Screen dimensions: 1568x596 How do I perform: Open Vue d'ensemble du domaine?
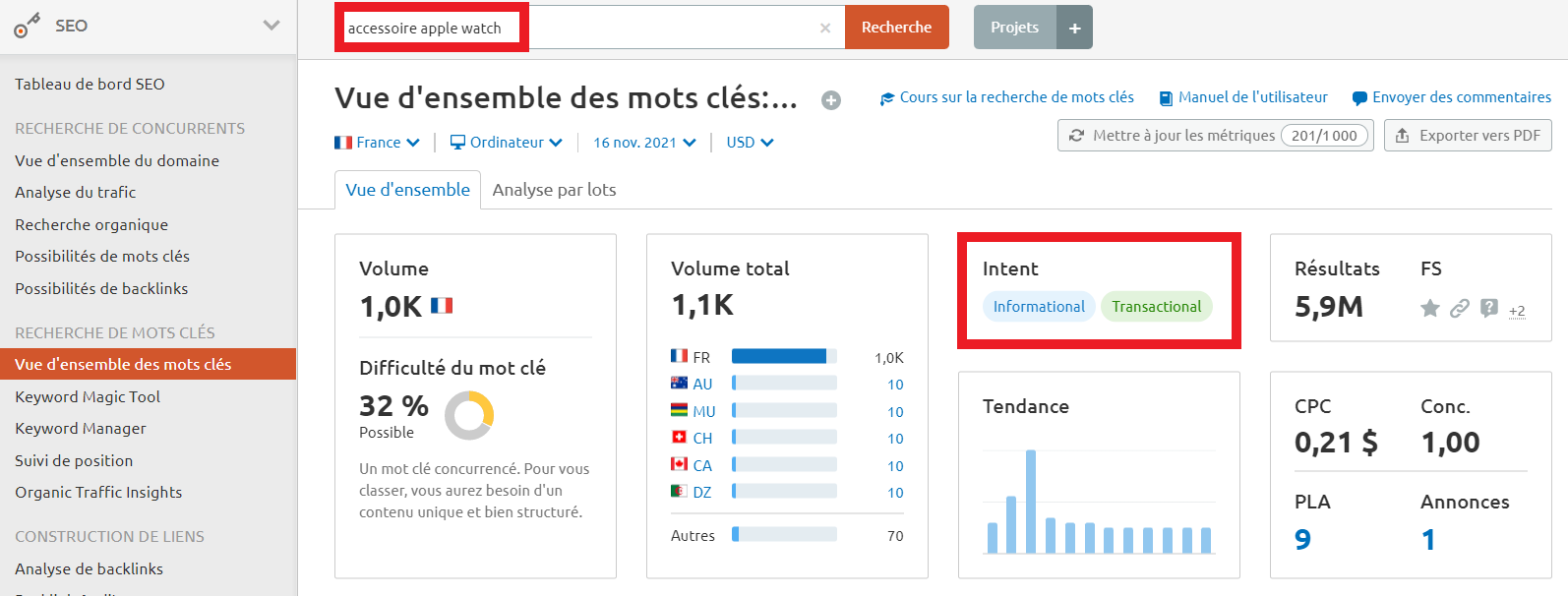point(117,160)
